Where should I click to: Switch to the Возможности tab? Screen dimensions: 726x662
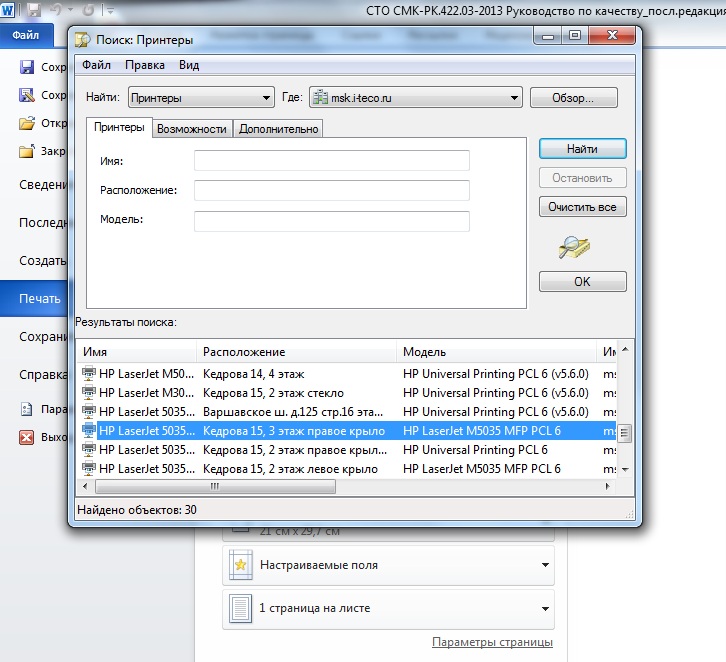point(192,129)
